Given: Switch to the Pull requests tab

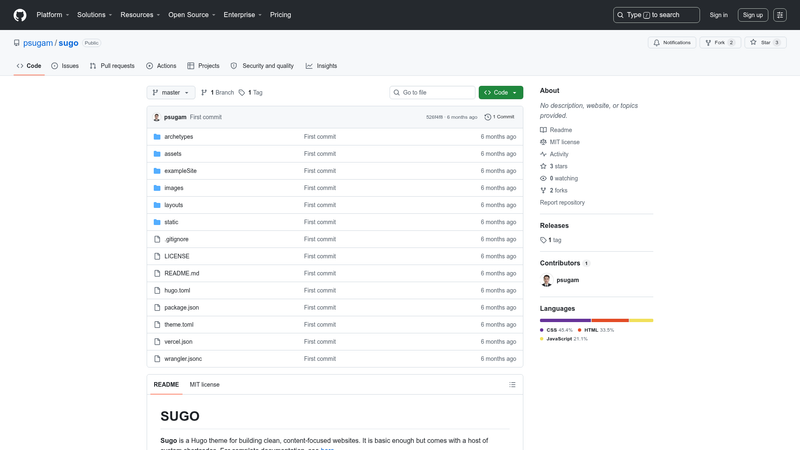Looking at the screenshot, I should point(112,66).
